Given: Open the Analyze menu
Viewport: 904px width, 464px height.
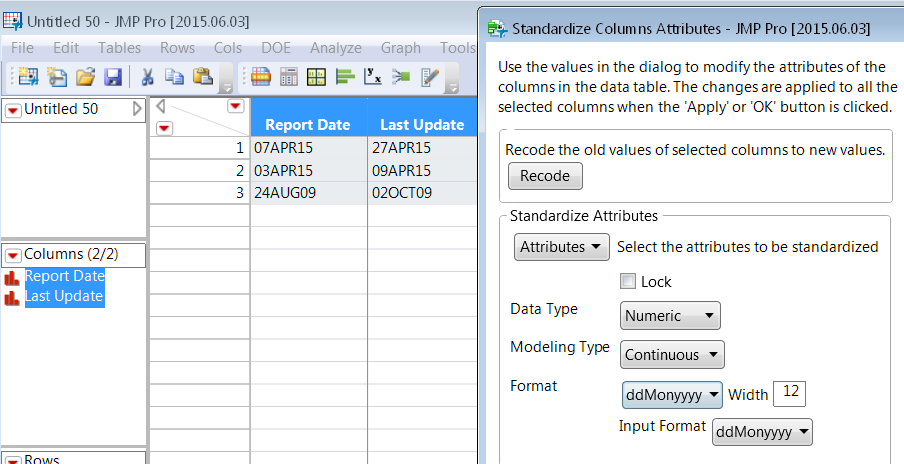Looking at the screenshot, I should click(x=336, y=48).
